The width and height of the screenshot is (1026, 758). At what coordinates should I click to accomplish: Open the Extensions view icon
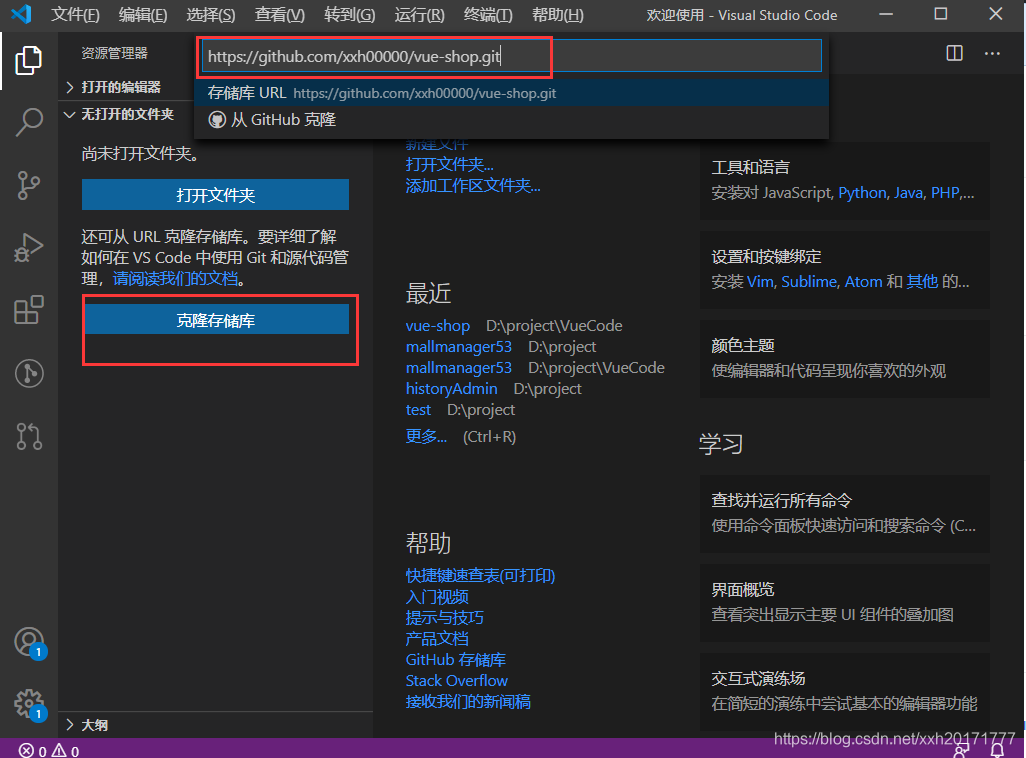pos(29,310)
